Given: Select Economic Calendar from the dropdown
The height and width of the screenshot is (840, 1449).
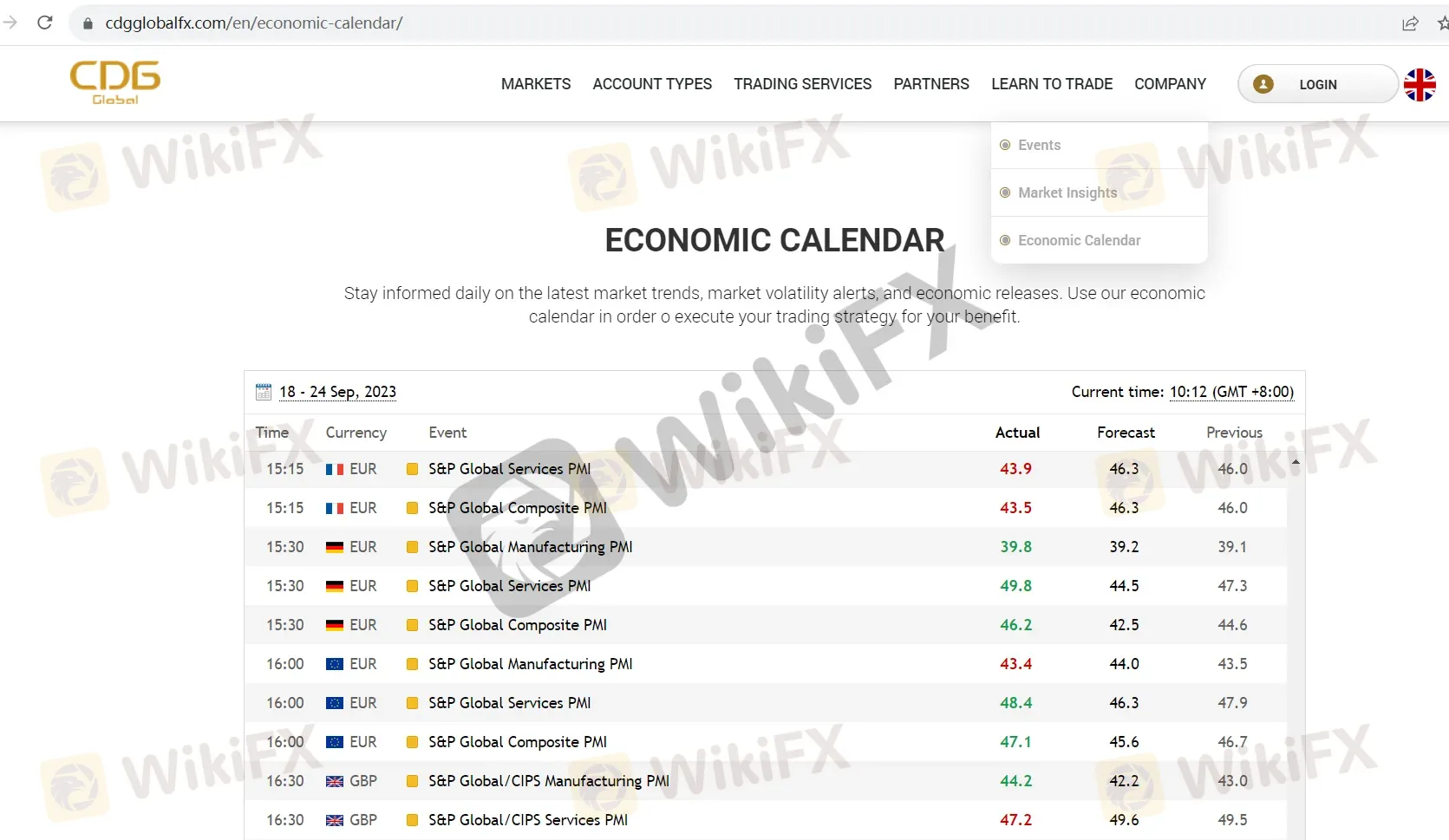Looking at the screenshot, I should tap(1079, 240).
